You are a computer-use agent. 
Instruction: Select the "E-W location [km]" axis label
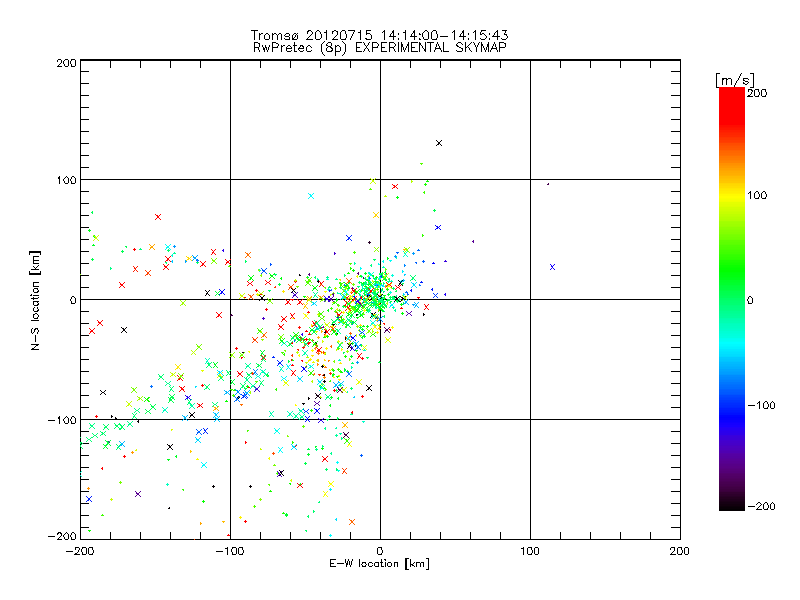point(379,564)
